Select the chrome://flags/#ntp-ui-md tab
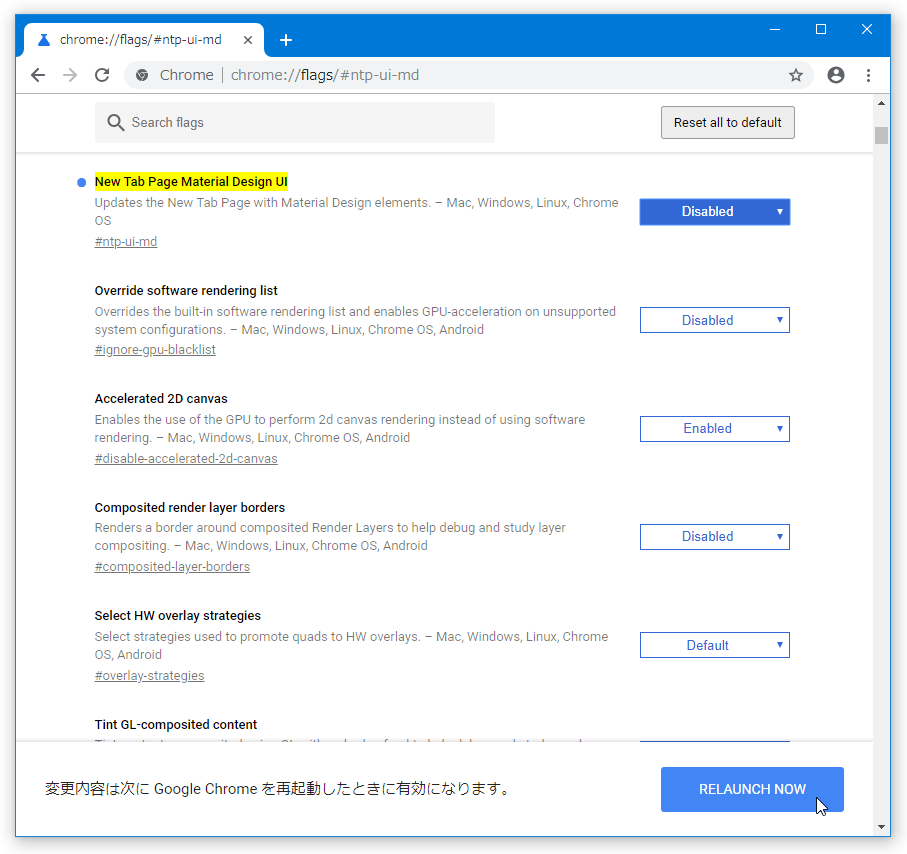The height and width of the screenshot is (854, 907). point(144,40)
